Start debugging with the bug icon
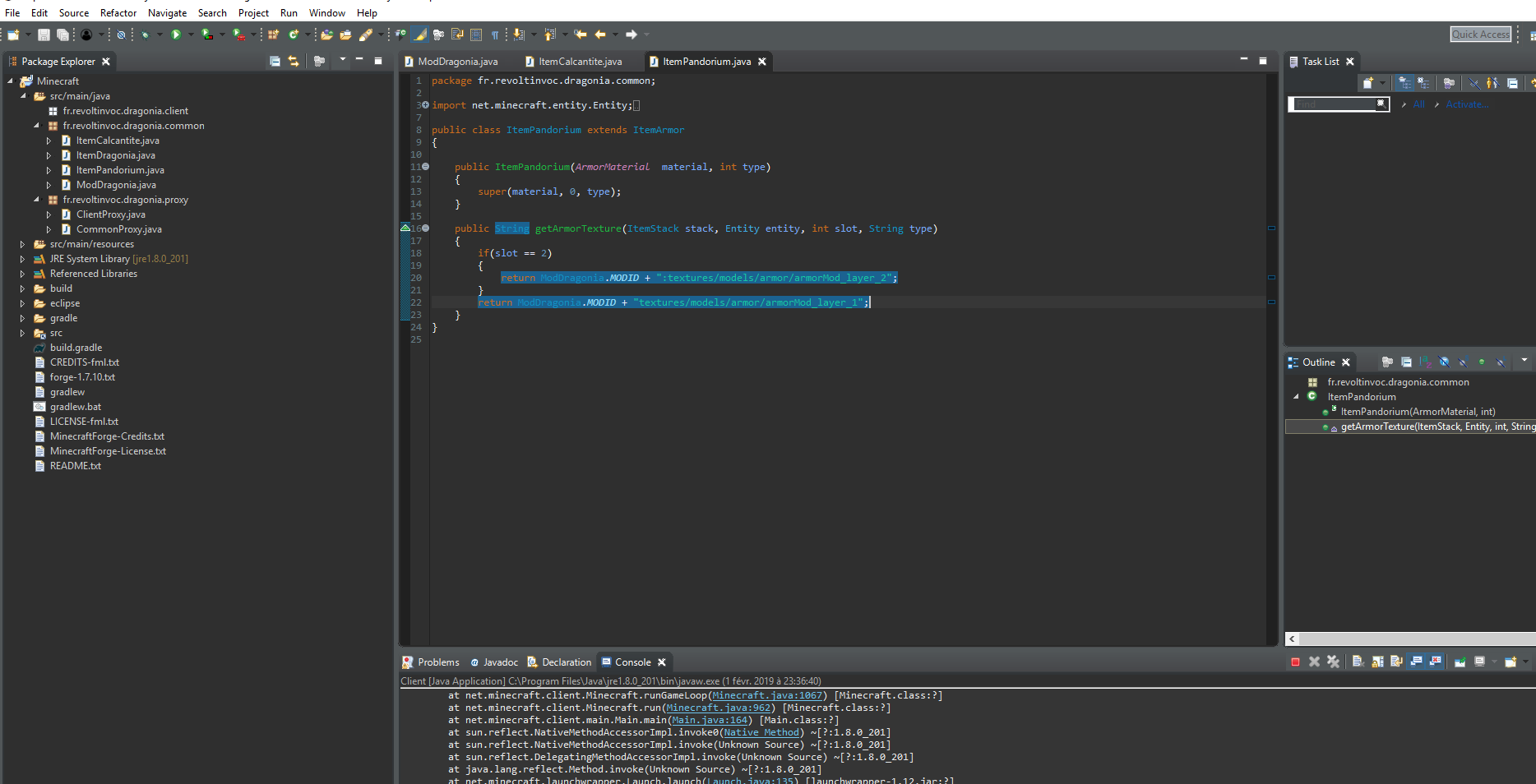 [145, 35]
